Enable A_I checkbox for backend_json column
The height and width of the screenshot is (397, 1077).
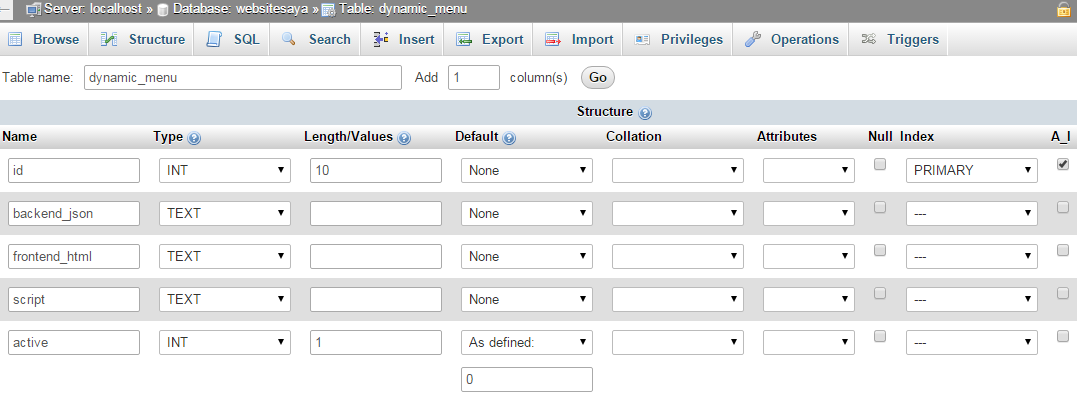coord(1063,207)
